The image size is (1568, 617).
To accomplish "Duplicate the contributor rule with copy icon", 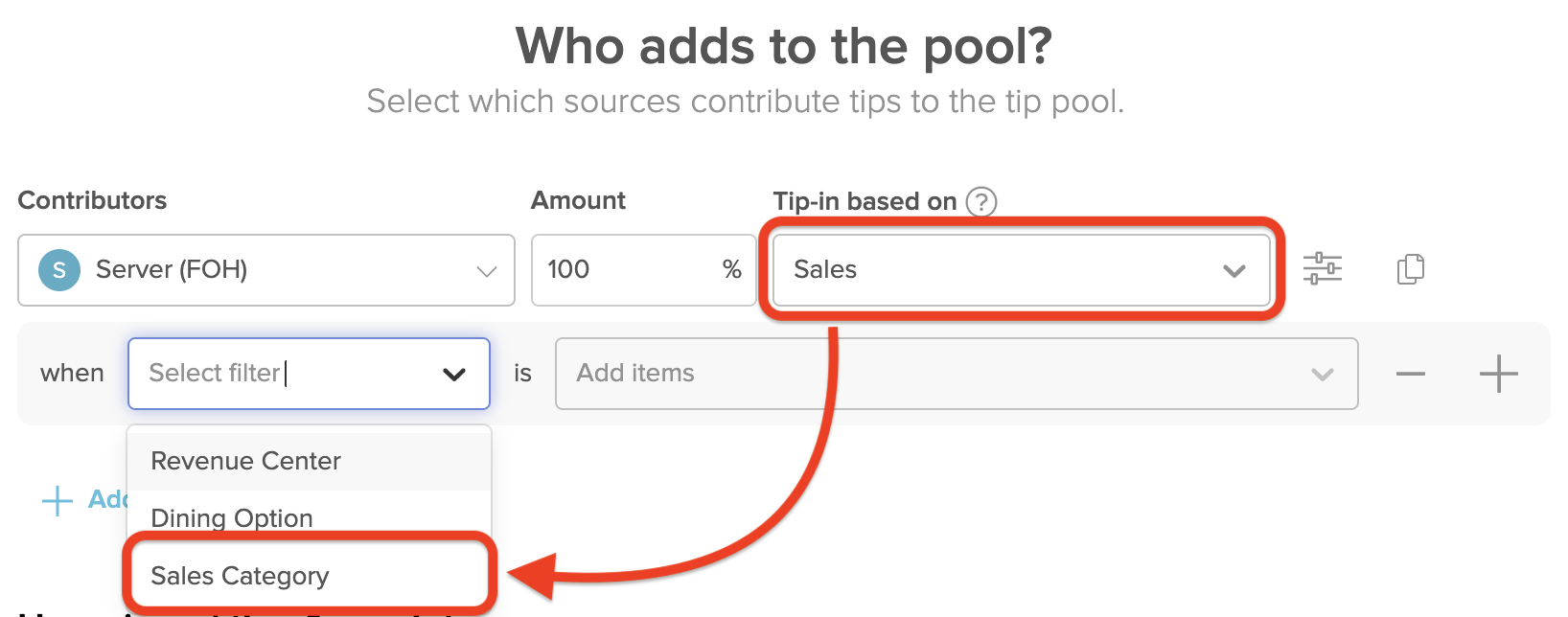I will 1411,269.
